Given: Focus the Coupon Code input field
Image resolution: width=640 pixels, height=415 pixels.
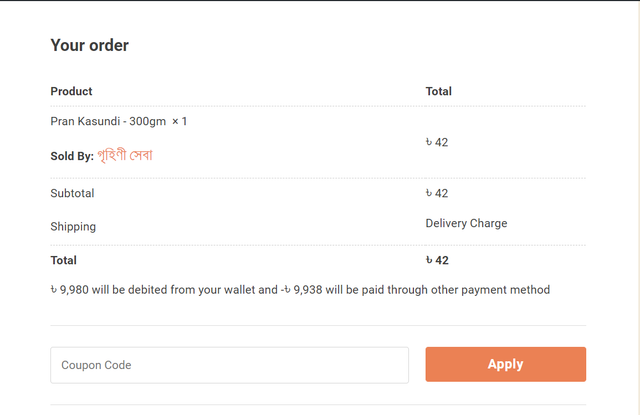Looking at the screenshot, I should tap(229, 365).
